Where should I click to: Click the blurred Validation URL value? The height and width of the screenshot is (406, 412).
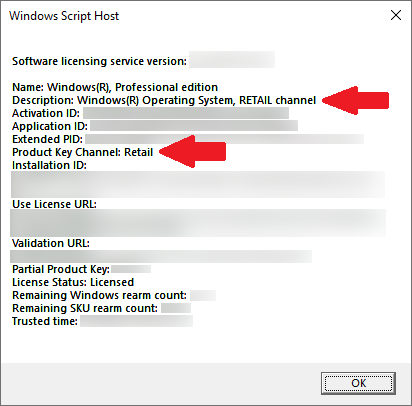[161, 256]
